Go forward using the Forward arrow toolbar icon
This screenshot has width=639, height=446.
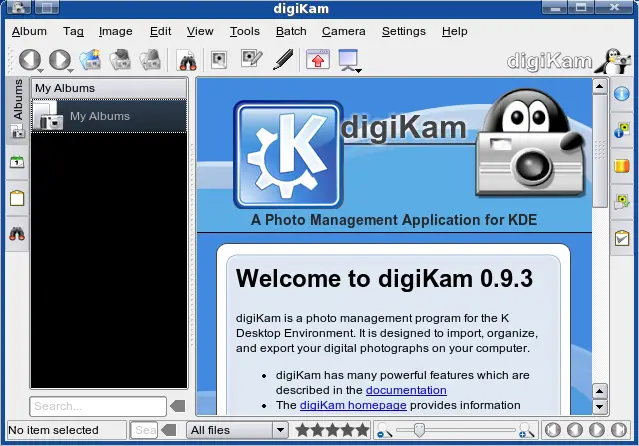[x=59, y=60]
